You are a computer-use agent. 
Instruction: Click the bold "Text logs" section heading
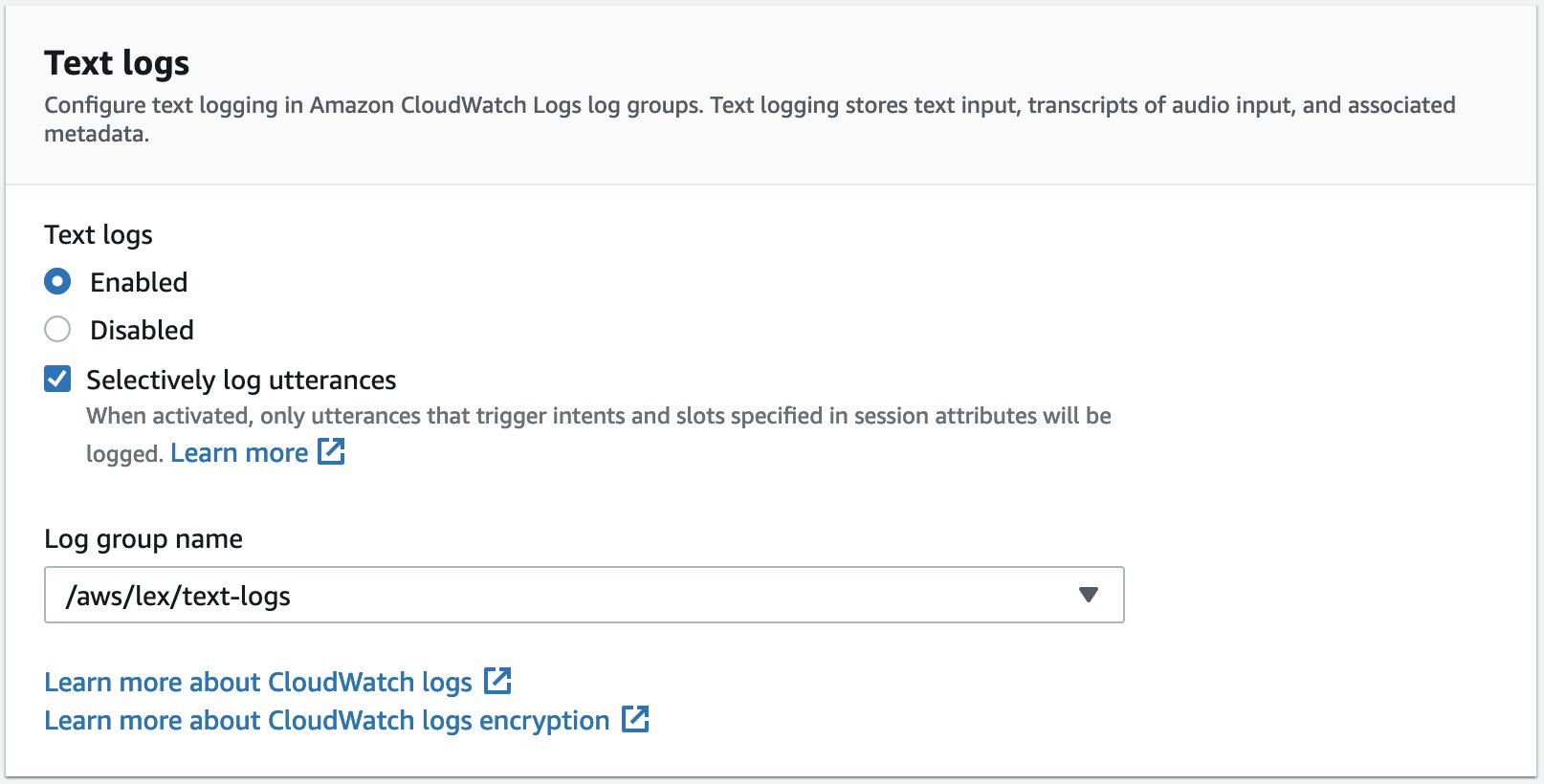point(117,63)
